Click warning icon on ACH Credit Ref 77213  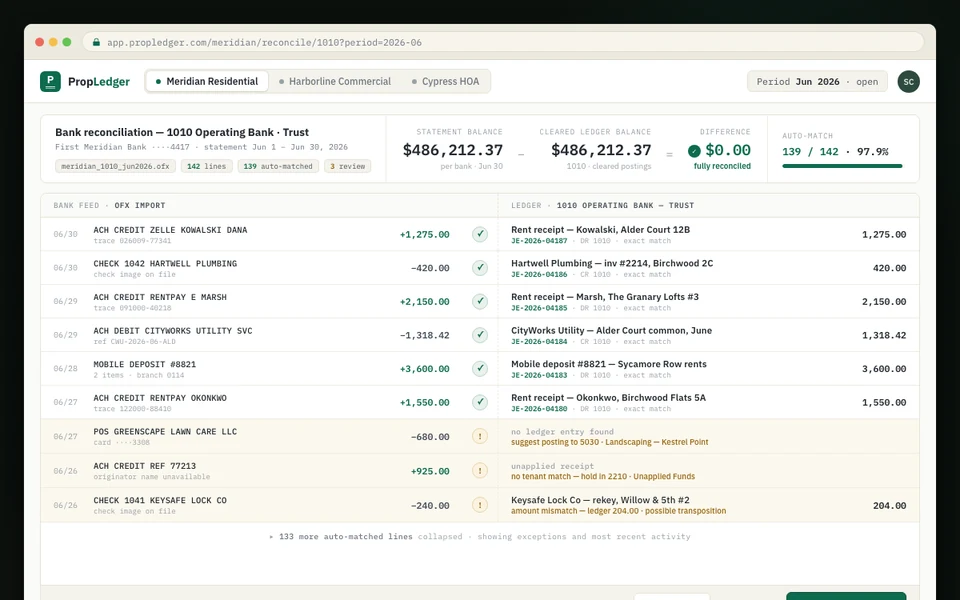coord(479,471)
